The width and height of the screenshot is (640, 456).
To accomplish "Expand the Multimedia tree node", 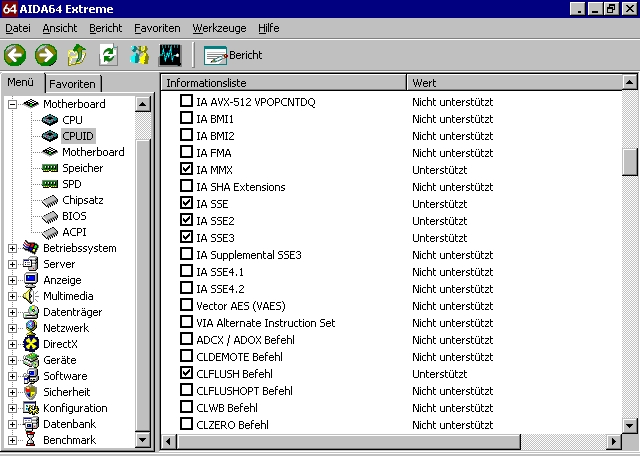I will 12,296.
